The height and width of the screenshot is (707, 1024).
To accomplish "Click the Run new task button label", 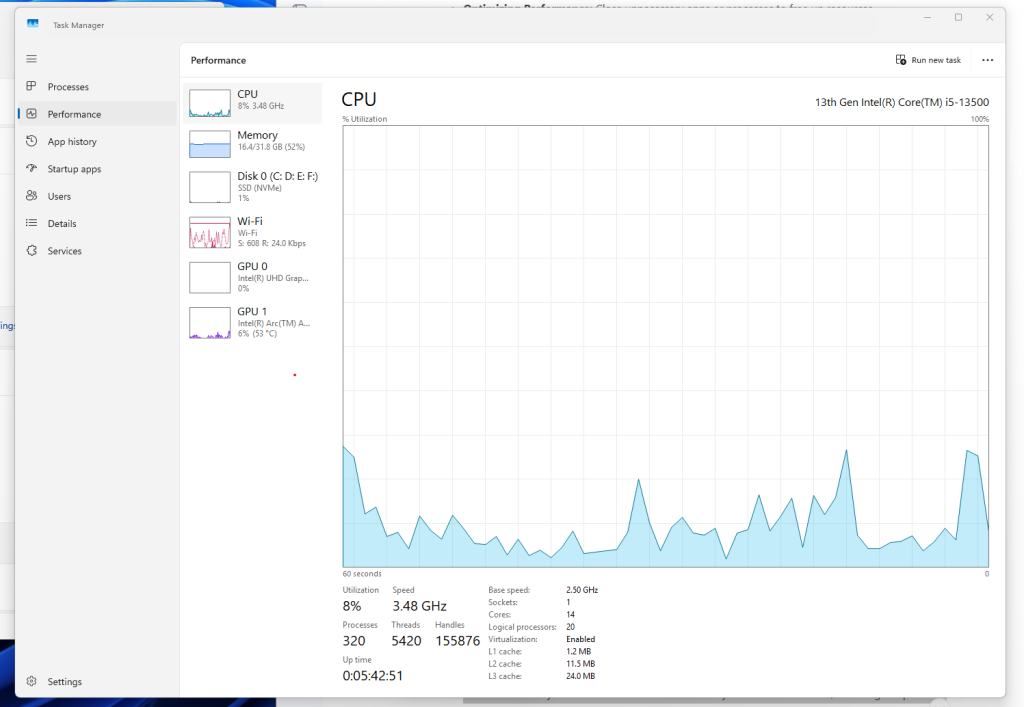I will tap(936, 60).
